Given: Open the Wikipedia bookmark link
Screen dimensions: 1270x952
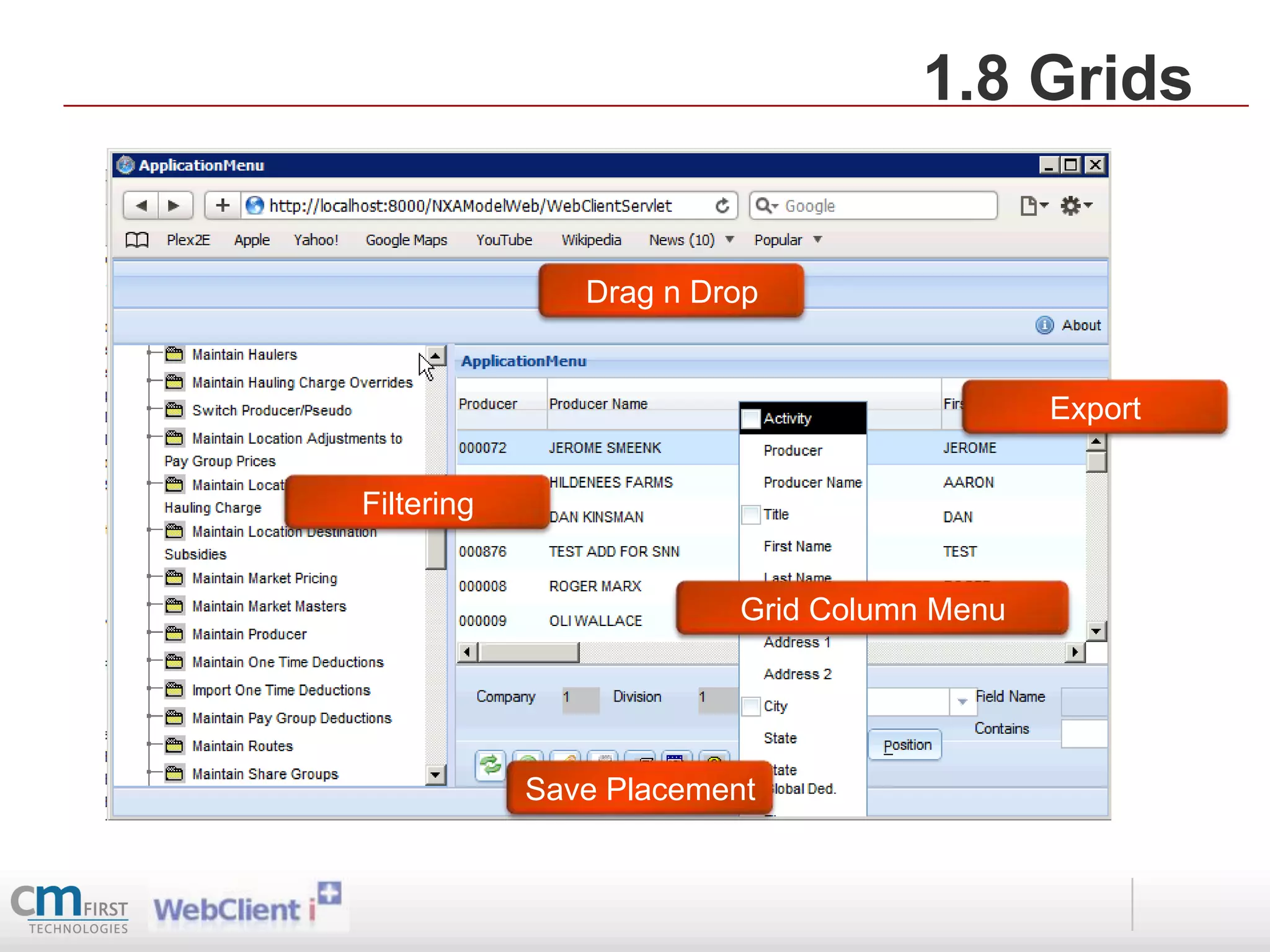Looking at the screenshot, I should coord(591,240).
